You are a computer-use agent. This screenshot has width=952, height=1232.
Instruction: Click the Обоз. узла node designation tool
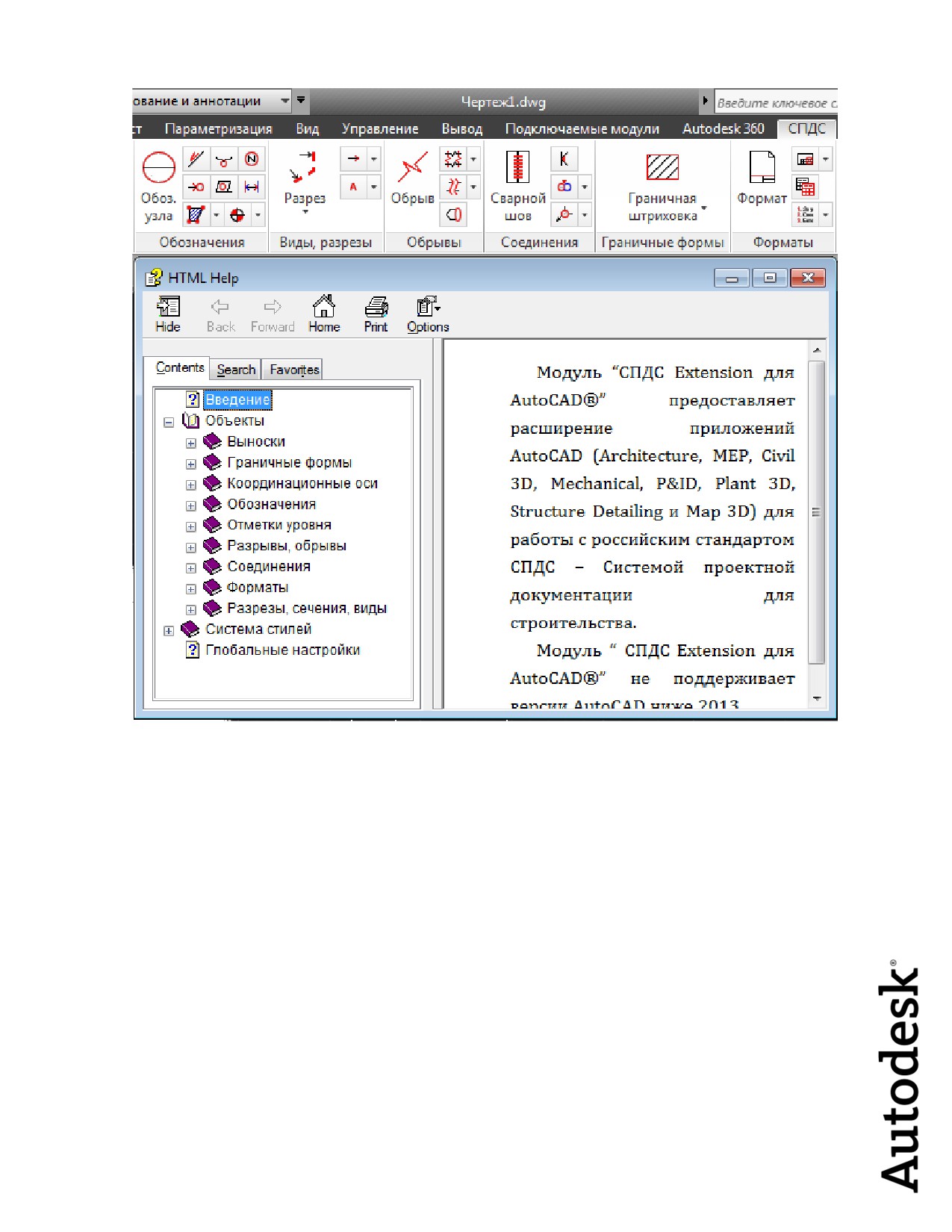159,187
